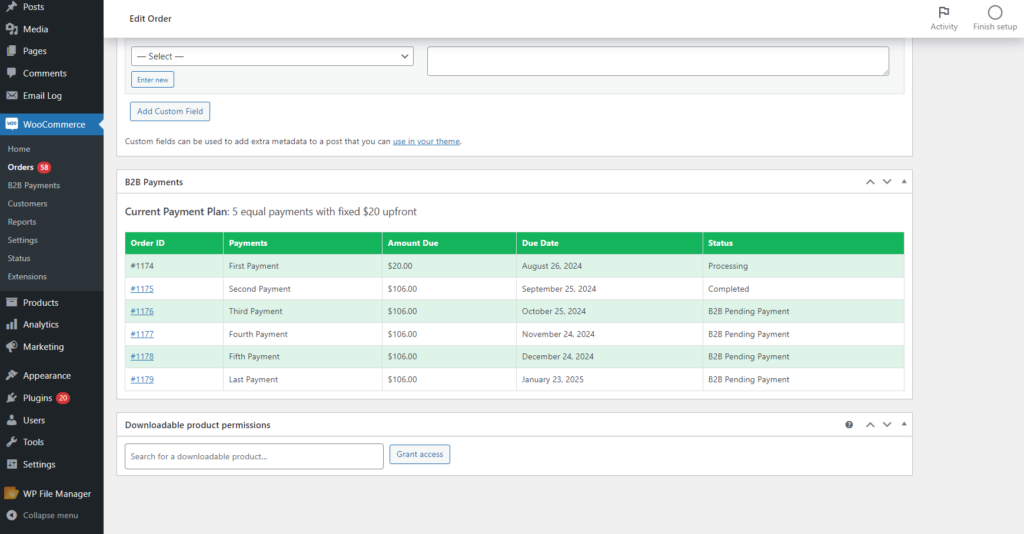This screenshot has width=1024, height=534.
Task: Move Downloadable product permissions panel down
Action: 887,424
